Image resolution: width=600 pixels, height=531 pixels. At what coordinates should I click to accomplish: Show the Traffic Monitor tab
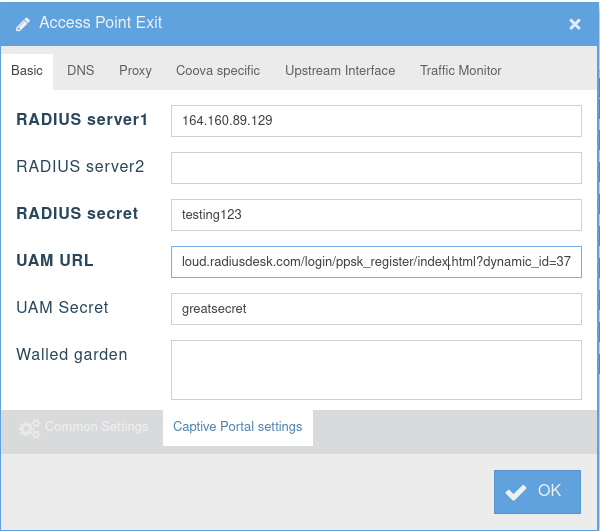point(460,71)
